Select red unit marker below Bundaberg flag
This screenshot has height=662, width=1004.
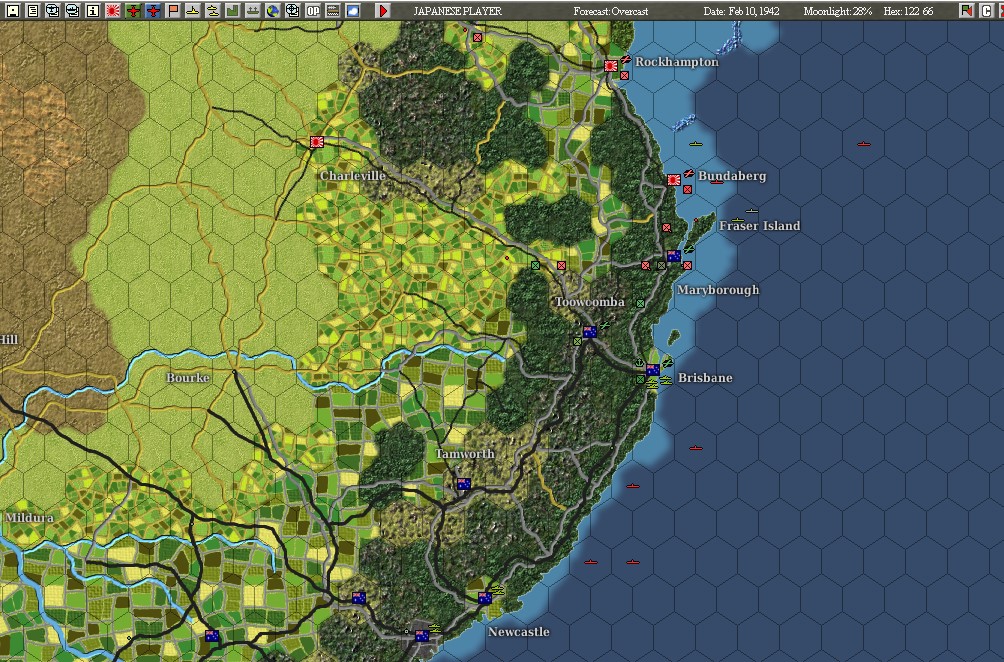(x=687, y=190)
